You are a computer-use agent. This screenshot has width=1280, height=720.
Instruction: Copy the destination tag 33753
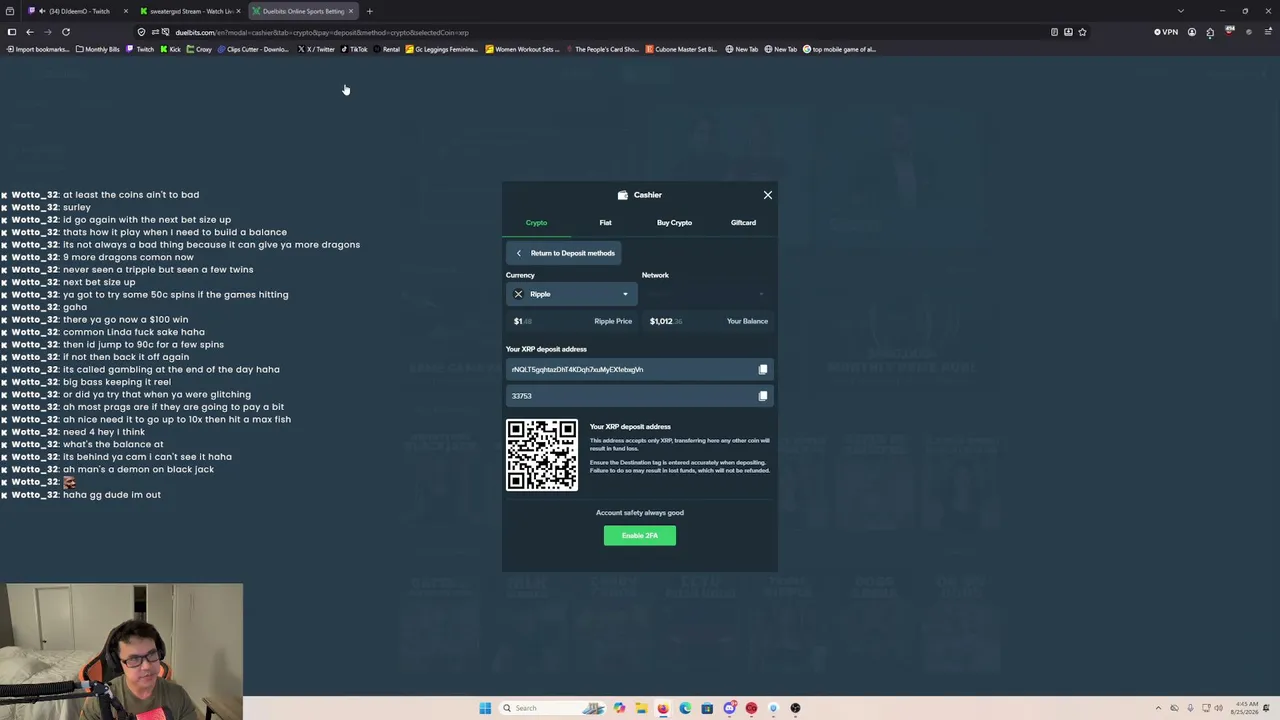pyautogui.click(x=763, y=396)
